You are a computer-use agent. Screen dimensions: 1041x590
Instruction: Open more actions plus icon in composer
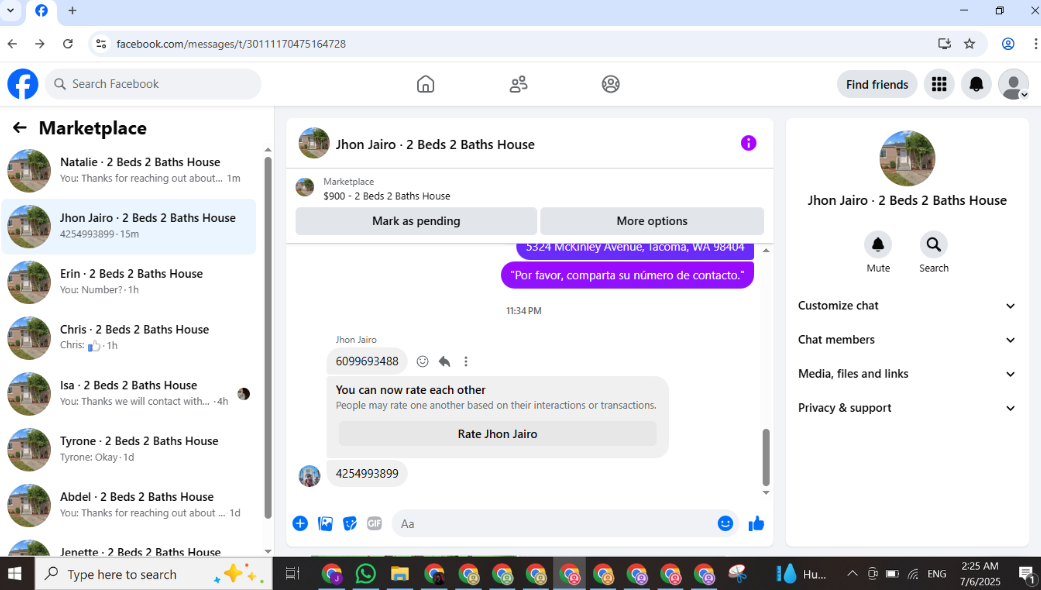300,524
